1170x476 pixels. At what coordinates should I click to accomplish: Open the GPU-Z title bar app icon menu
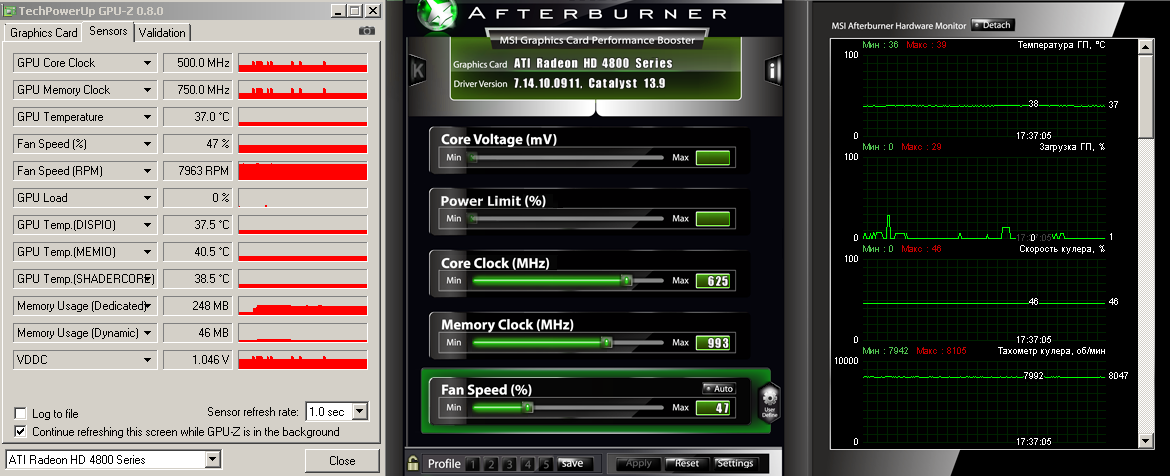[8, 10]
